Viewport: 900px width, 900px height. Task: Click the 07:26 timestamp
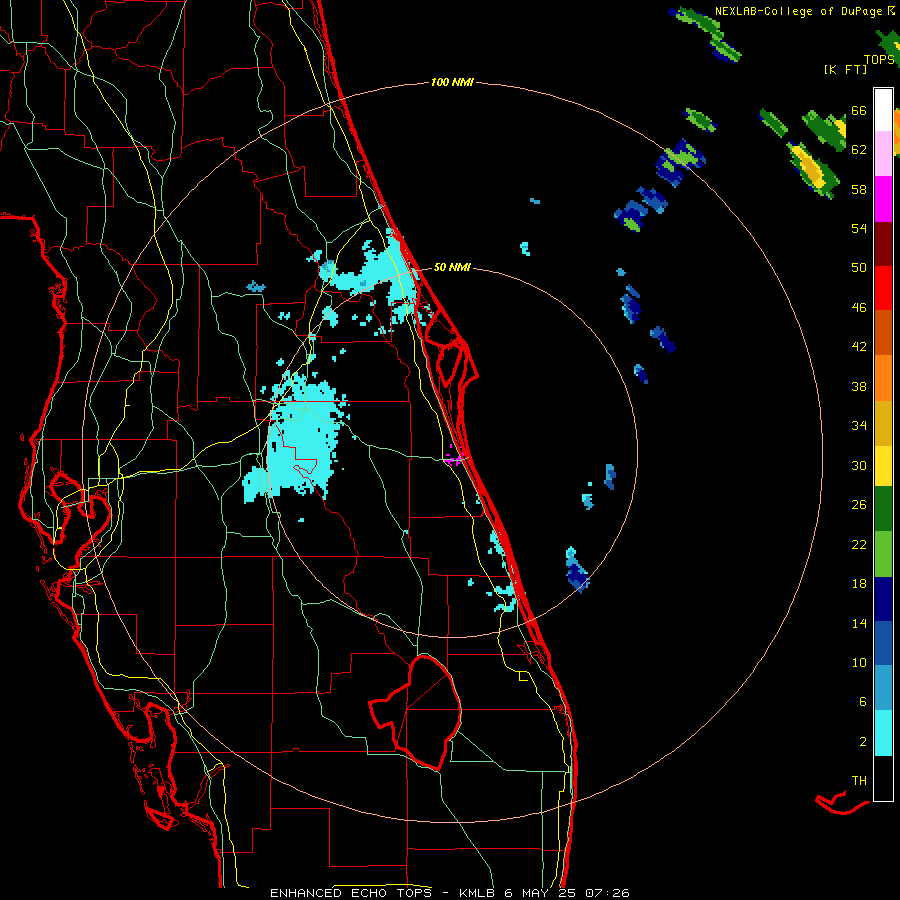(607, 893)
